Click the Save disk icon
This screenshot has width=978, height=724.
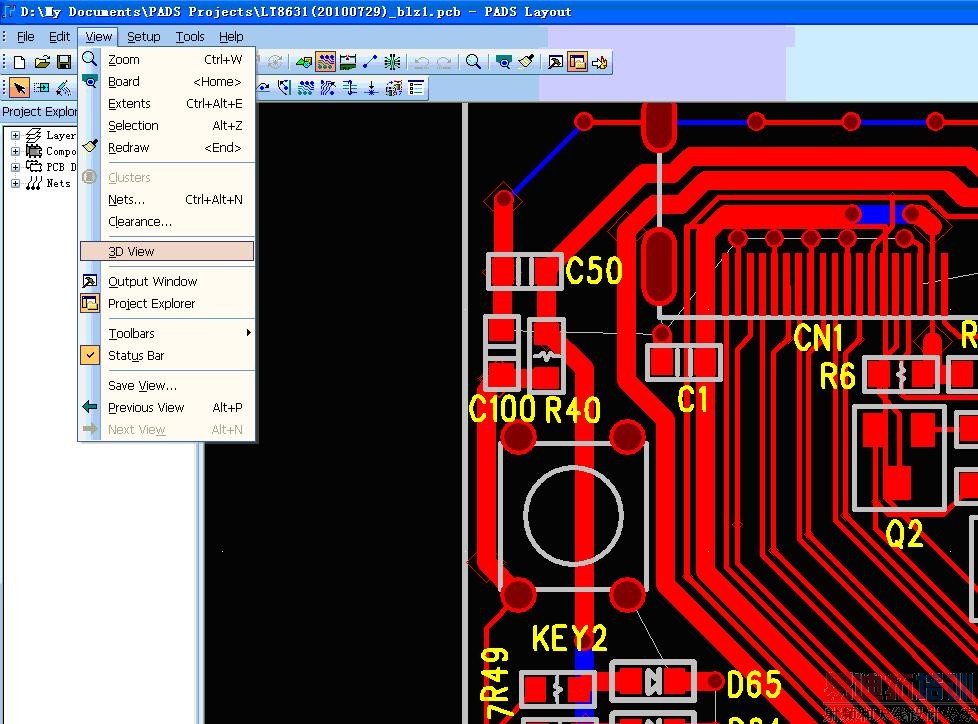click(63, 62)
